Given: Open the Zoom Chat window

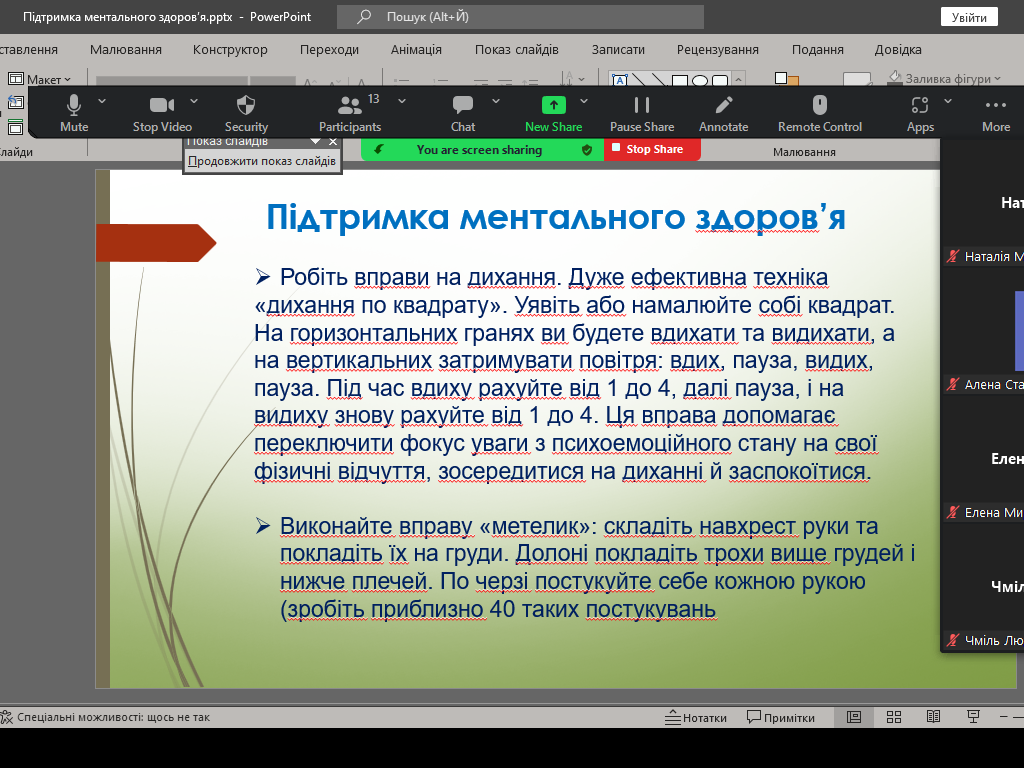Looking at the screenshot, I should [463, 112].
